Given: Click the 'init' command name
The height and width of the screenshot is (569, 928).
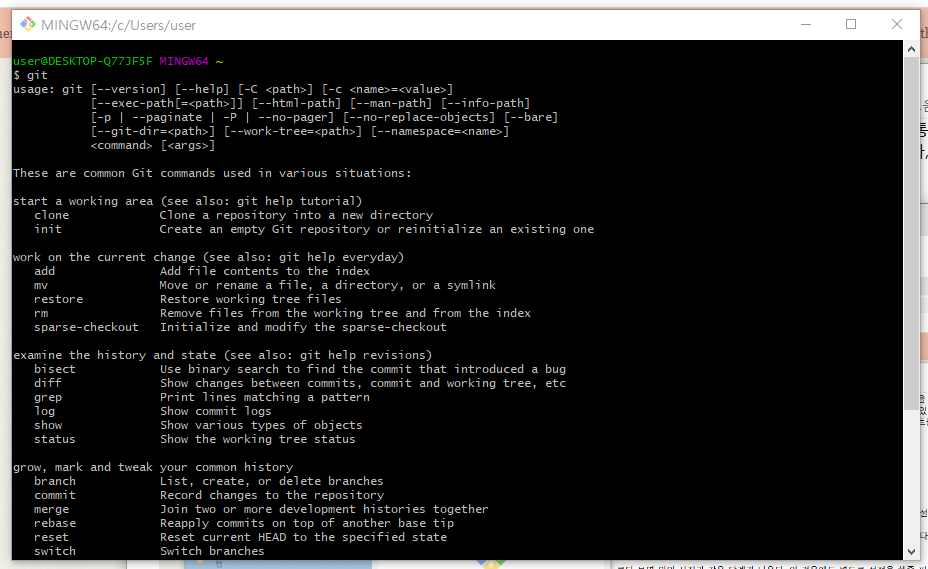Looking at the screenshot, I should pyautogui.click(x=48, y=229).
